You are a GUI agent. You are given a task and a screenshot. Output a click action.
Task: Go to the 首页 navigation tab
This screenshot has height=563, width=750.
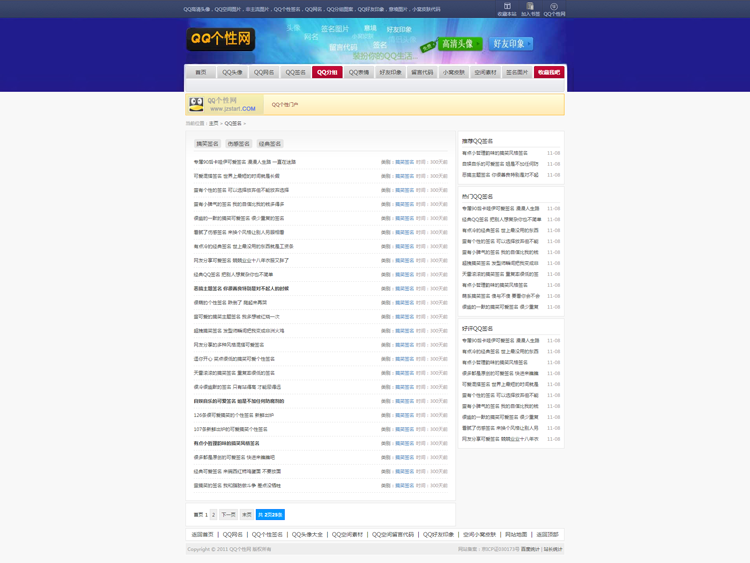[201, 72]
